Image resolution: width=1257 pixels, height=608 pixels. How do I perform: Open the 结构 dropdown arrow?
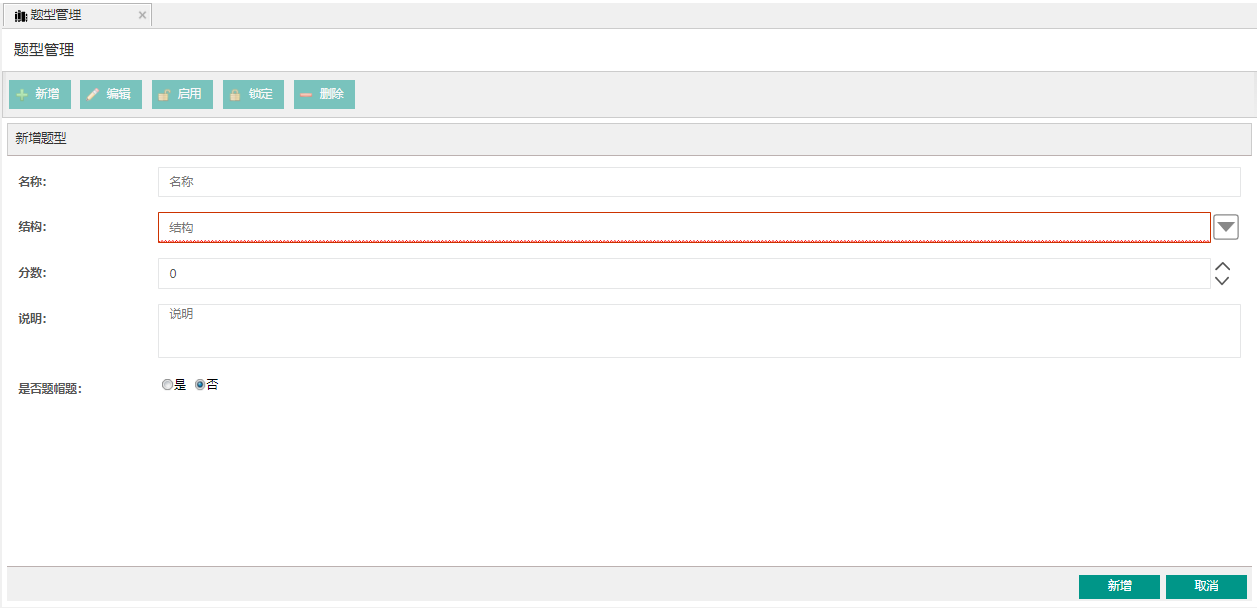click(x=1226, y=228)
